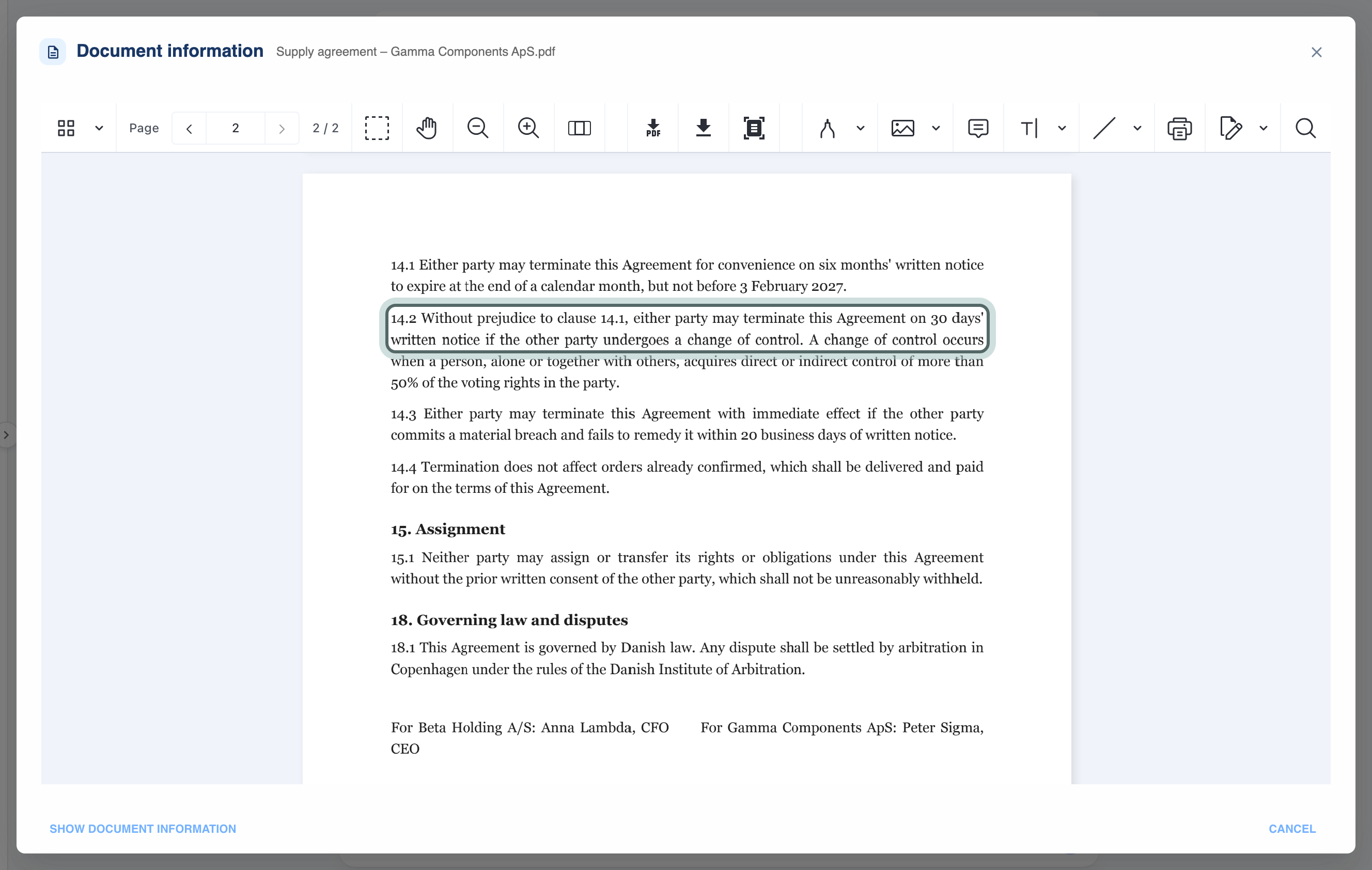Select the pen drawing tool
This screenshot has width=1372, height=870.
point(828,128)
